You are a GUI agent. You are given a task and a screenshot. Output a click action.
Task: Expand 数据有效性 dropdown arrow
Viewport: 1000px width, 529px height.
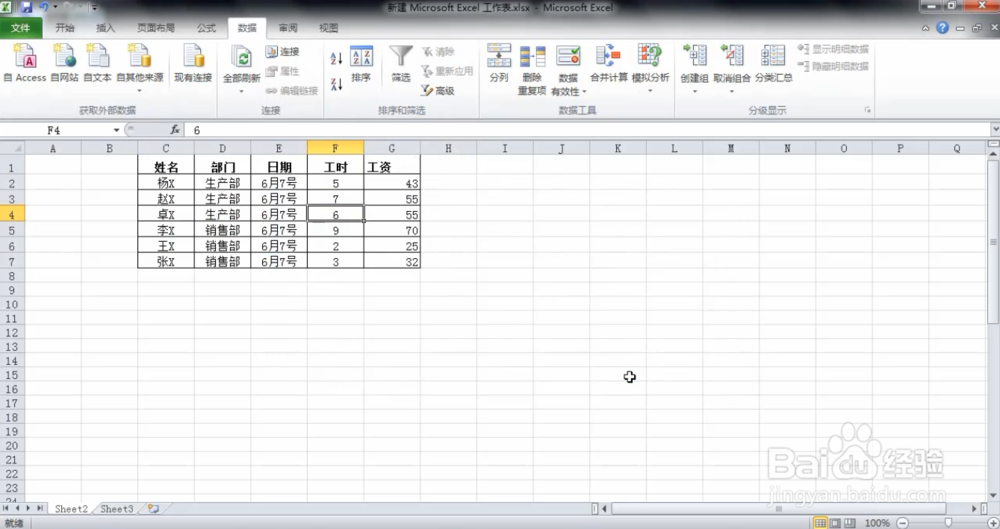tap(584, 92)
